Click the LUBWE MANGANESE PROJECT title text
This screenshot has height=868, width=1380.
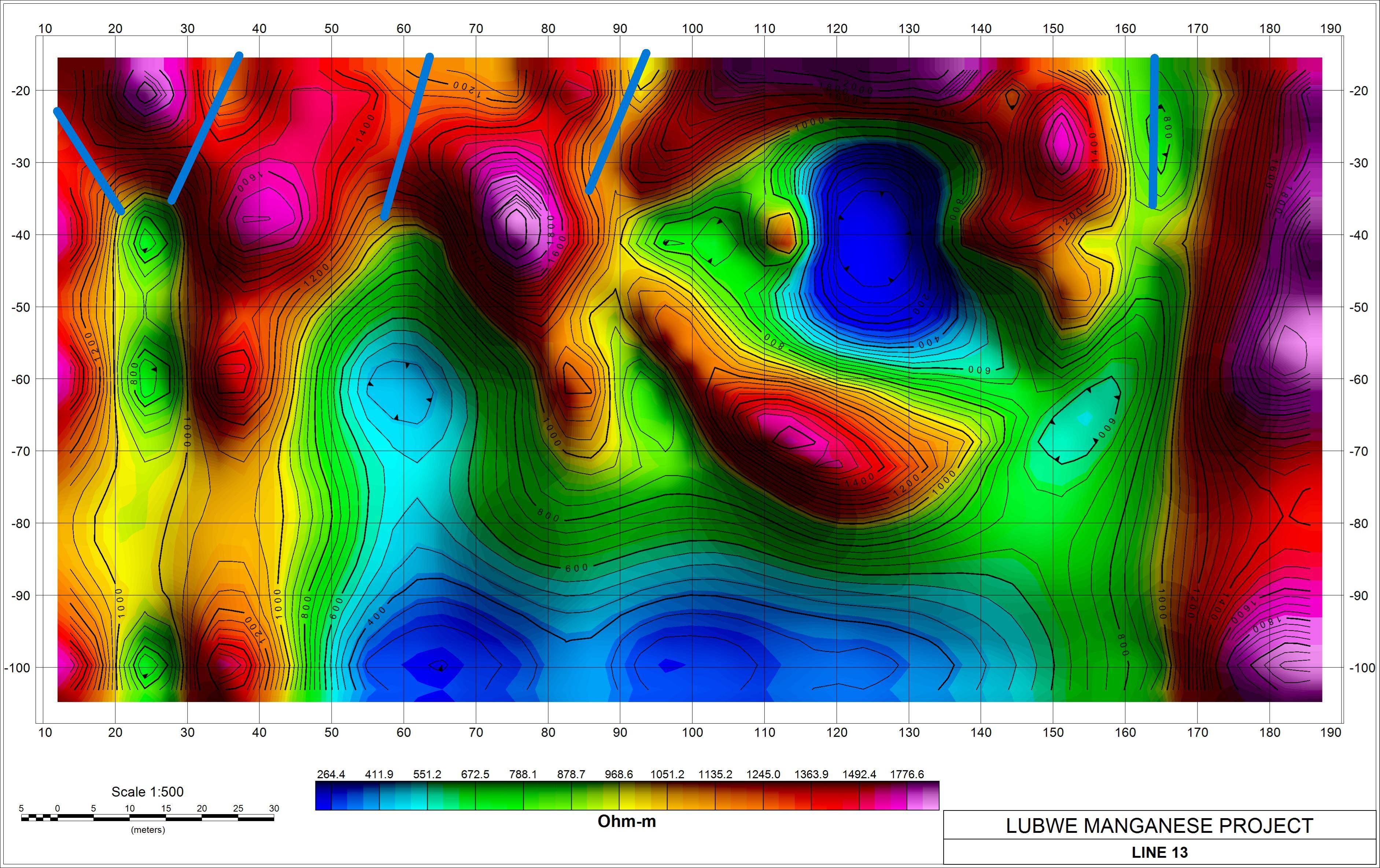point(1159,826)
